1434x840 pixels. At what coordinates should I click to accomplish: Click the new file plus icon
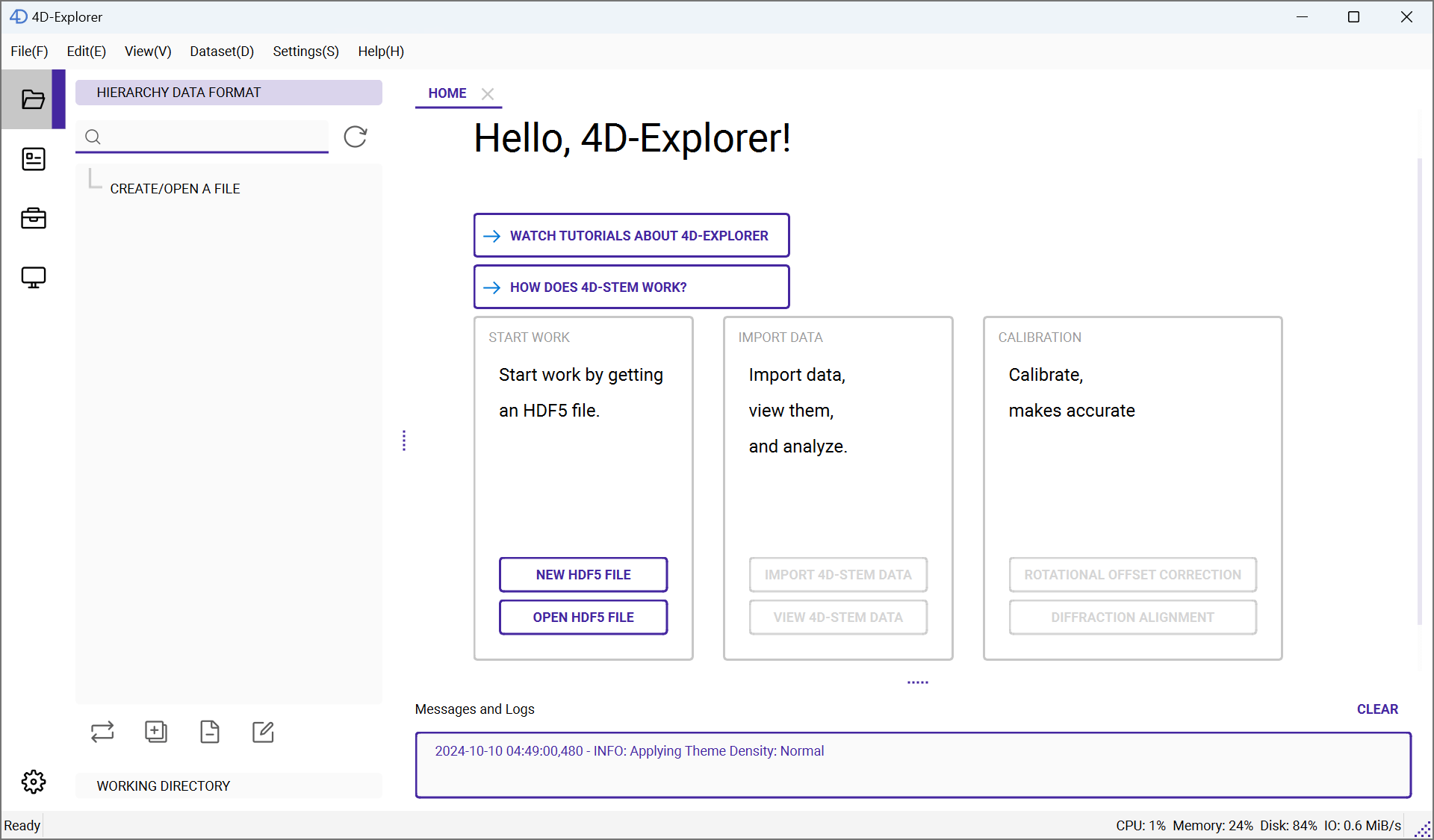[155, 732]
